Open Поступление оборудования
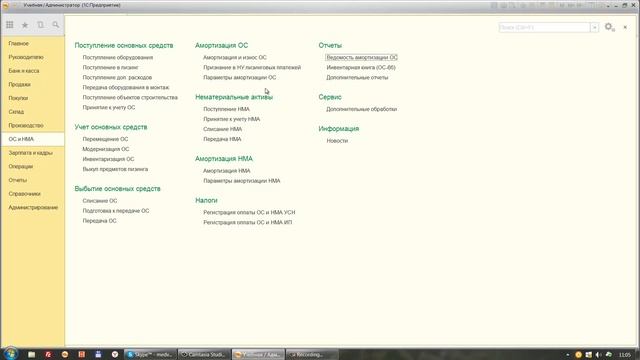Viewport: 640px width, 360px height. pyautogui.click(x=118, y=58)
